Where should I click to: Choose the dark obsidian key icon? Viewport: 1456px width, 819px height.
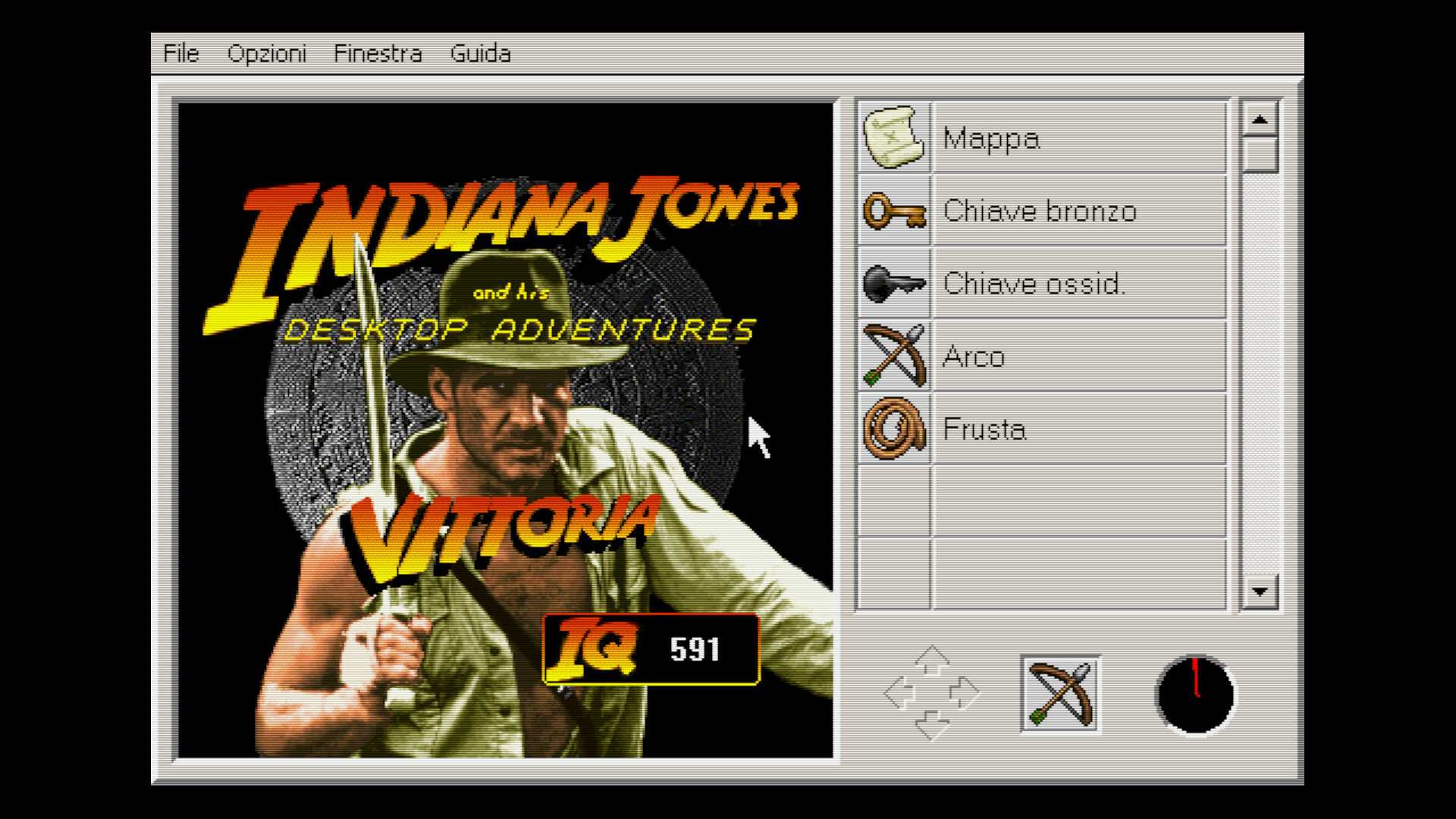(895, 284)
